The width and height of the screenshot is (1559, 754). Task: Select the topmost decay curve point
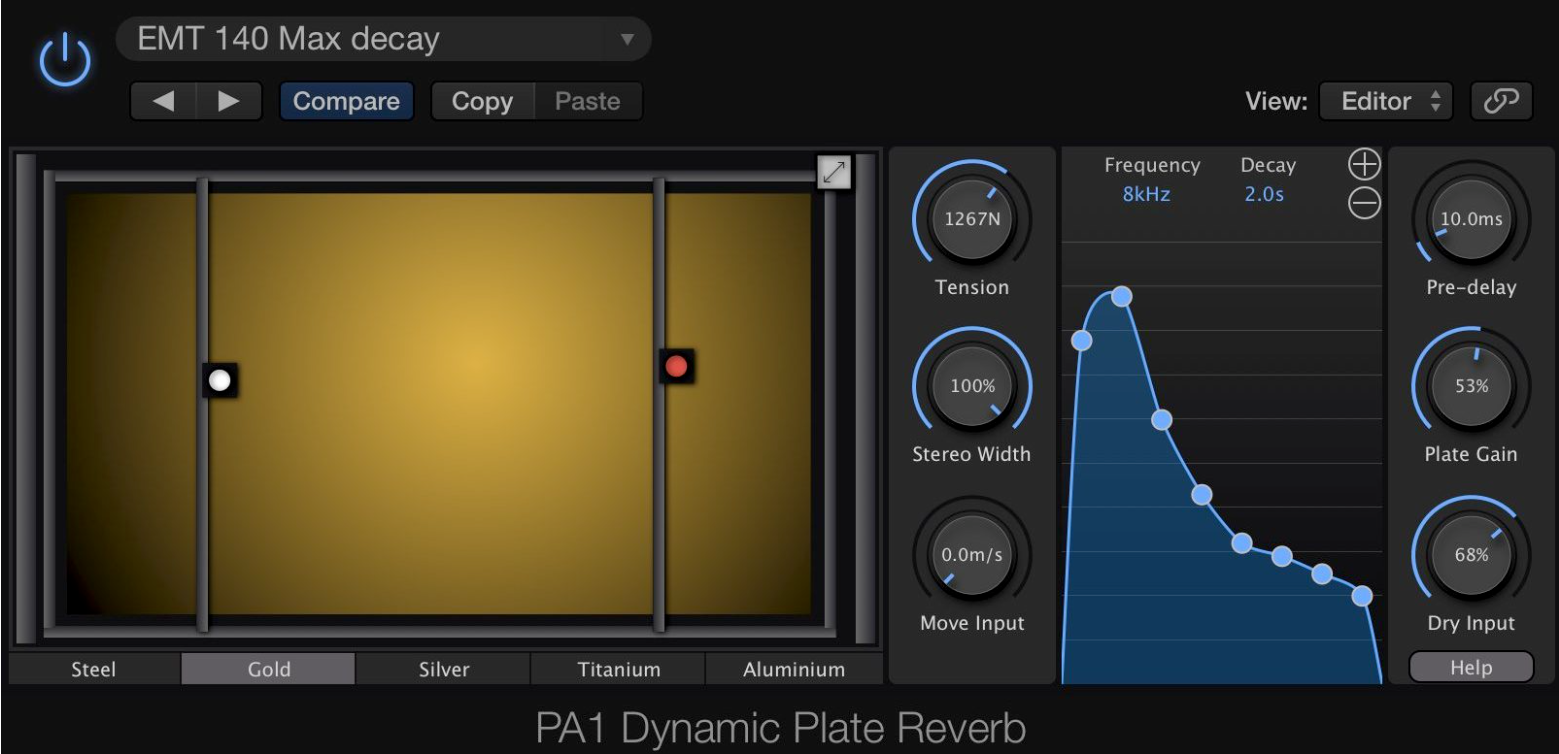pos(1122,296)
